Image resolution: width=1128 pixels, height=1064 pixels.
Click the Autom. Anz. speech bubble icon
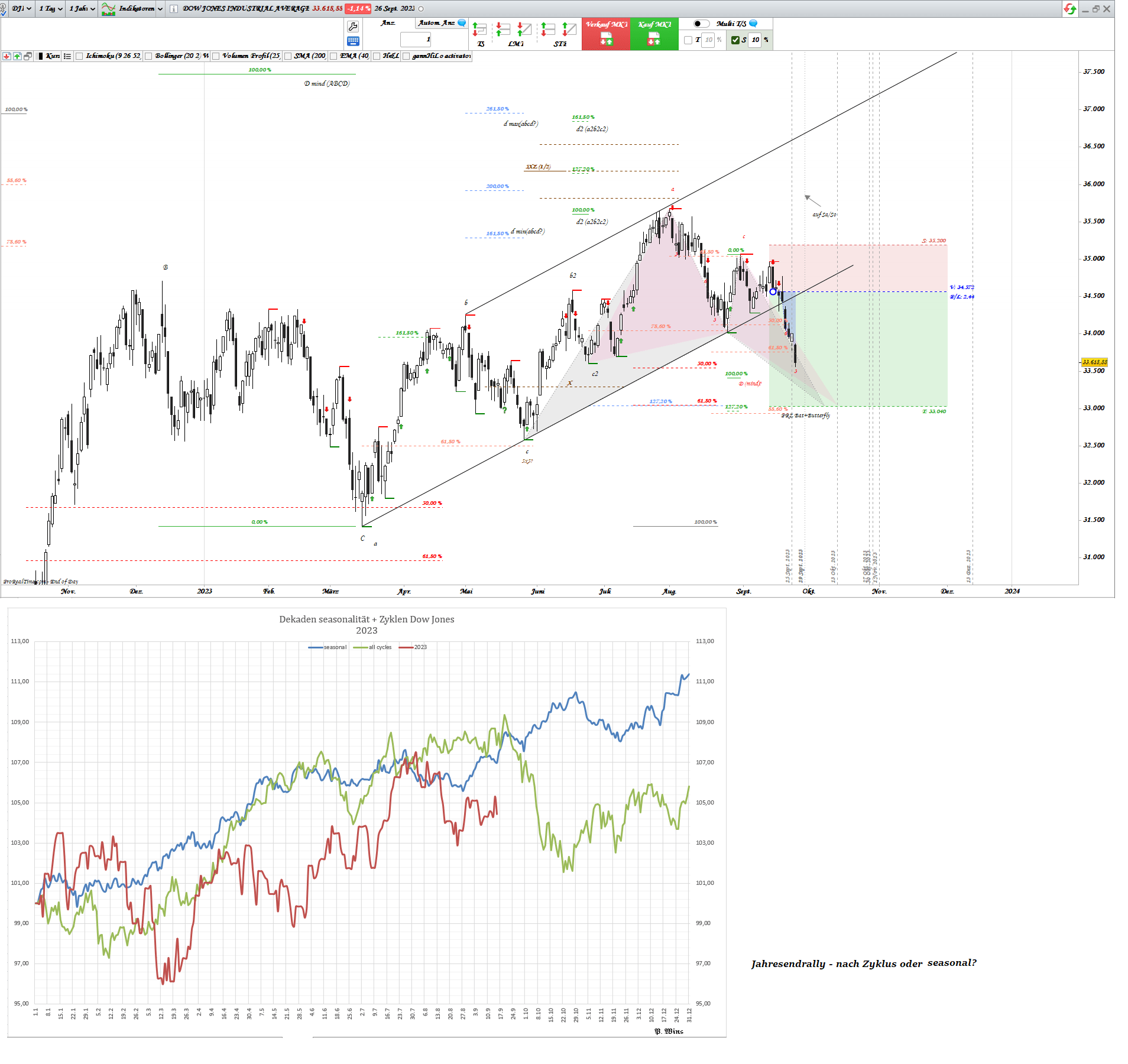coord(462,23)
